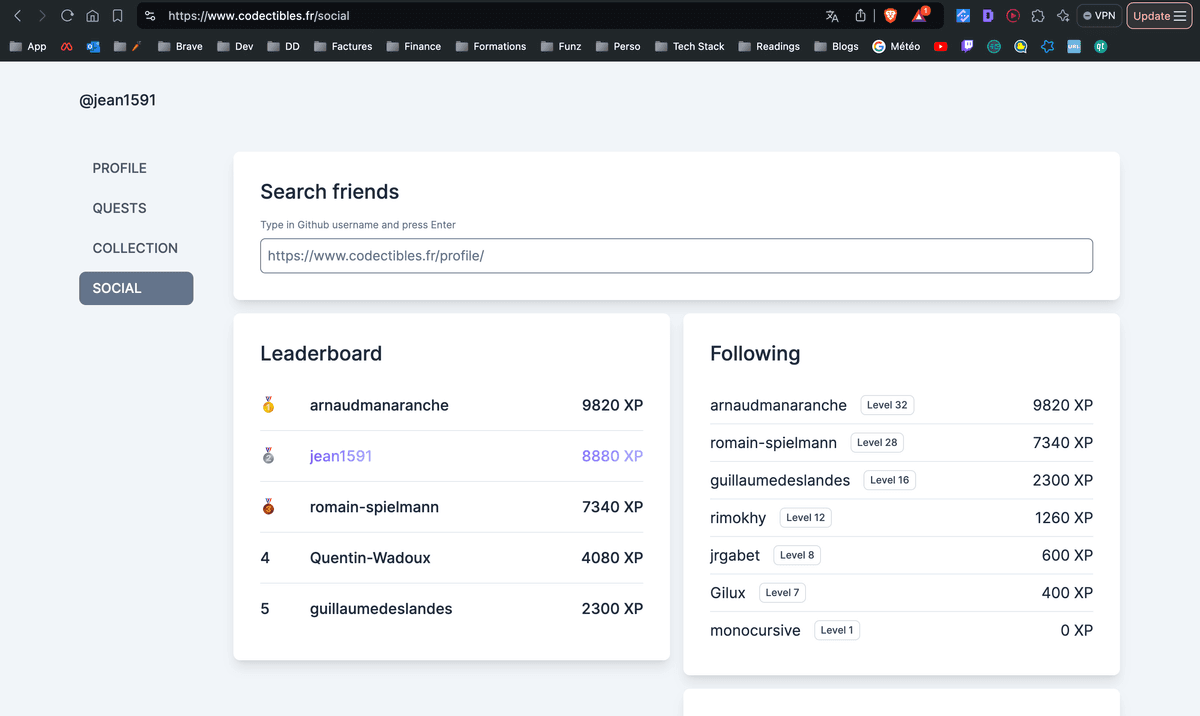Reload the page with the refresh icon
This screenshot has width=1200, height=716.
point(64,15)
